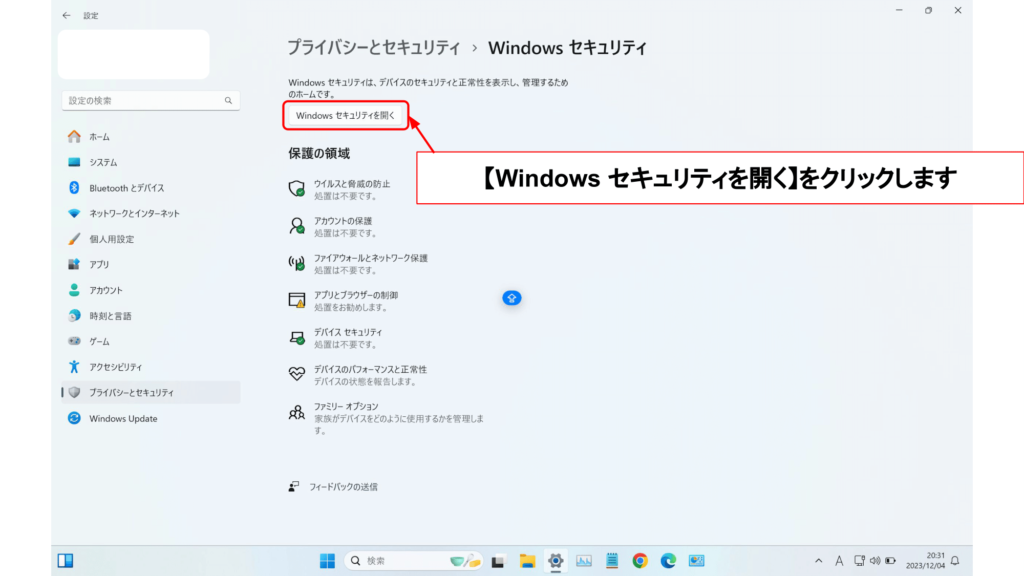Open アプリとブラウザーの制御 window icon
This screenshot has height=576, width=1024.
tap(296, 300)
